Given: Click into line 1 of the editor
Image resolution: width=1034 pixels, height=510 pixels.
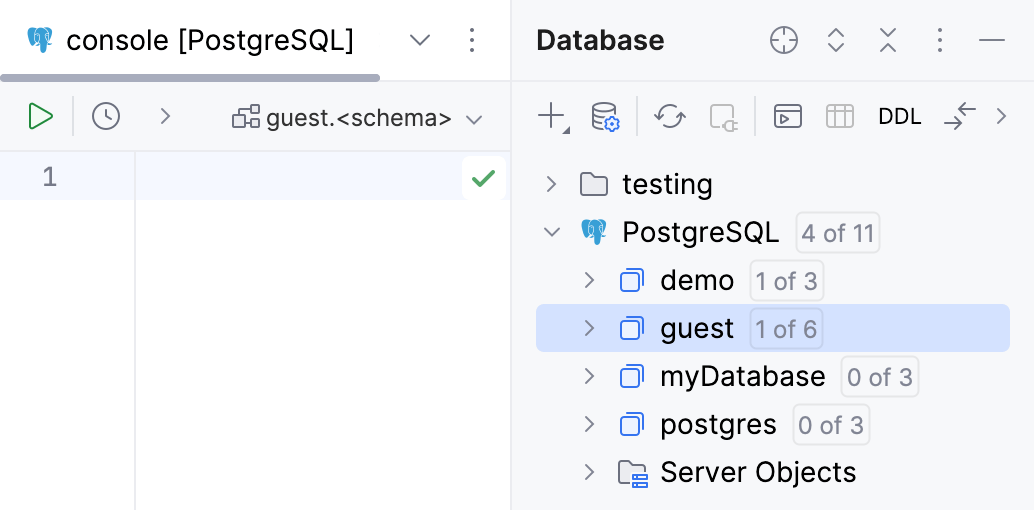Looking at the screenshot, I should pyautogui.click(x=300, y=177).
